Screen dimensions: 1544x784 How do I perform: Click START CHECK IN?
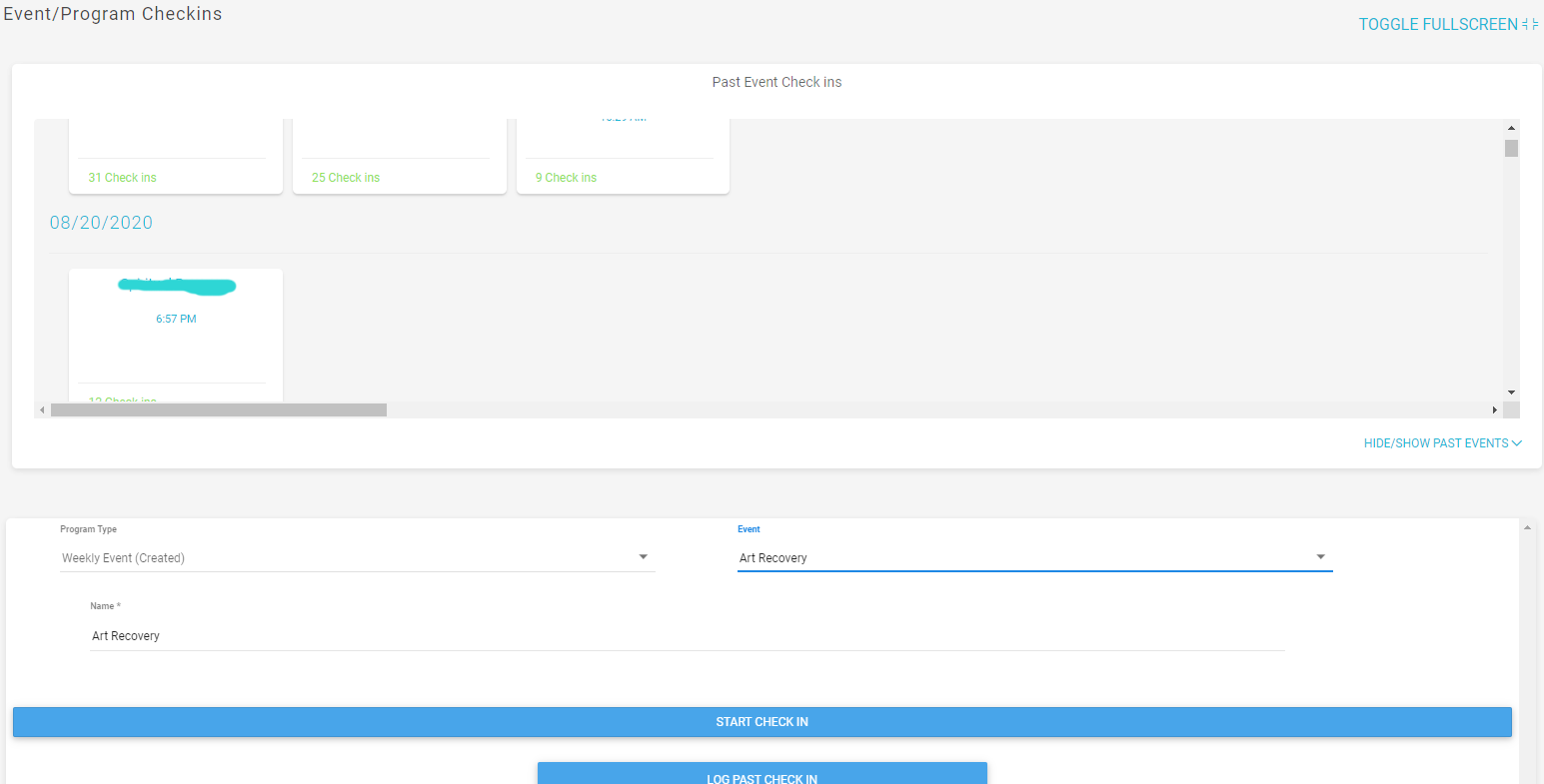[762, 721]
